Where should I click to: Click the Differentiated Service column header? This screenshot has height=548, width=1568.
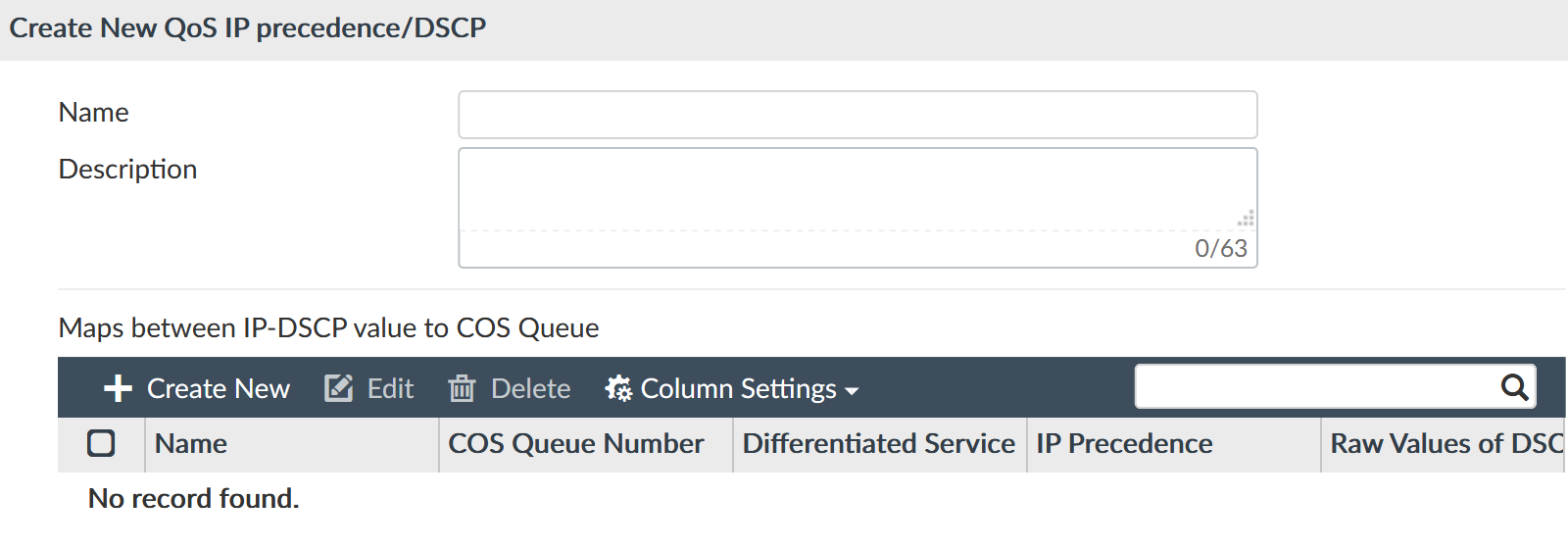click(x=878, y=444)
